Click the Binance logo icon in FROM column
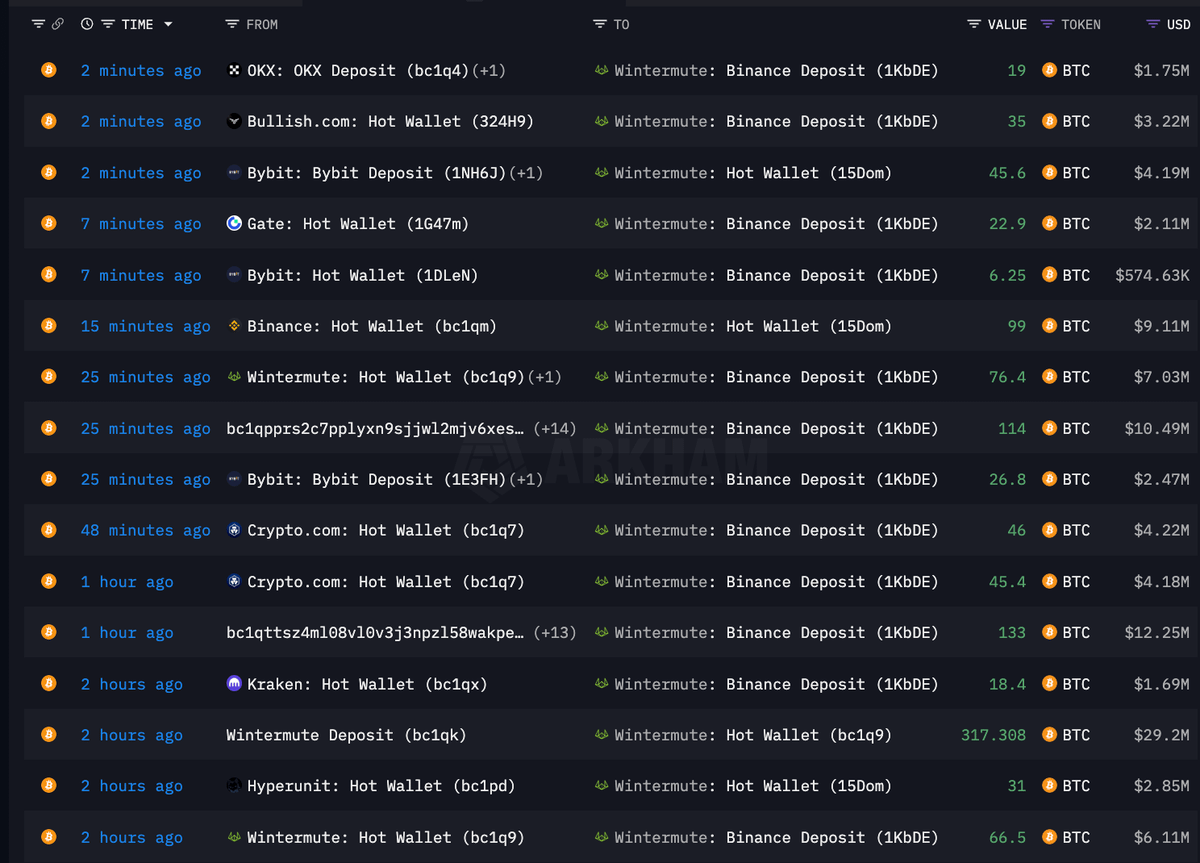The height and width of the screenshot is (863, 1200). pos(234,326)
